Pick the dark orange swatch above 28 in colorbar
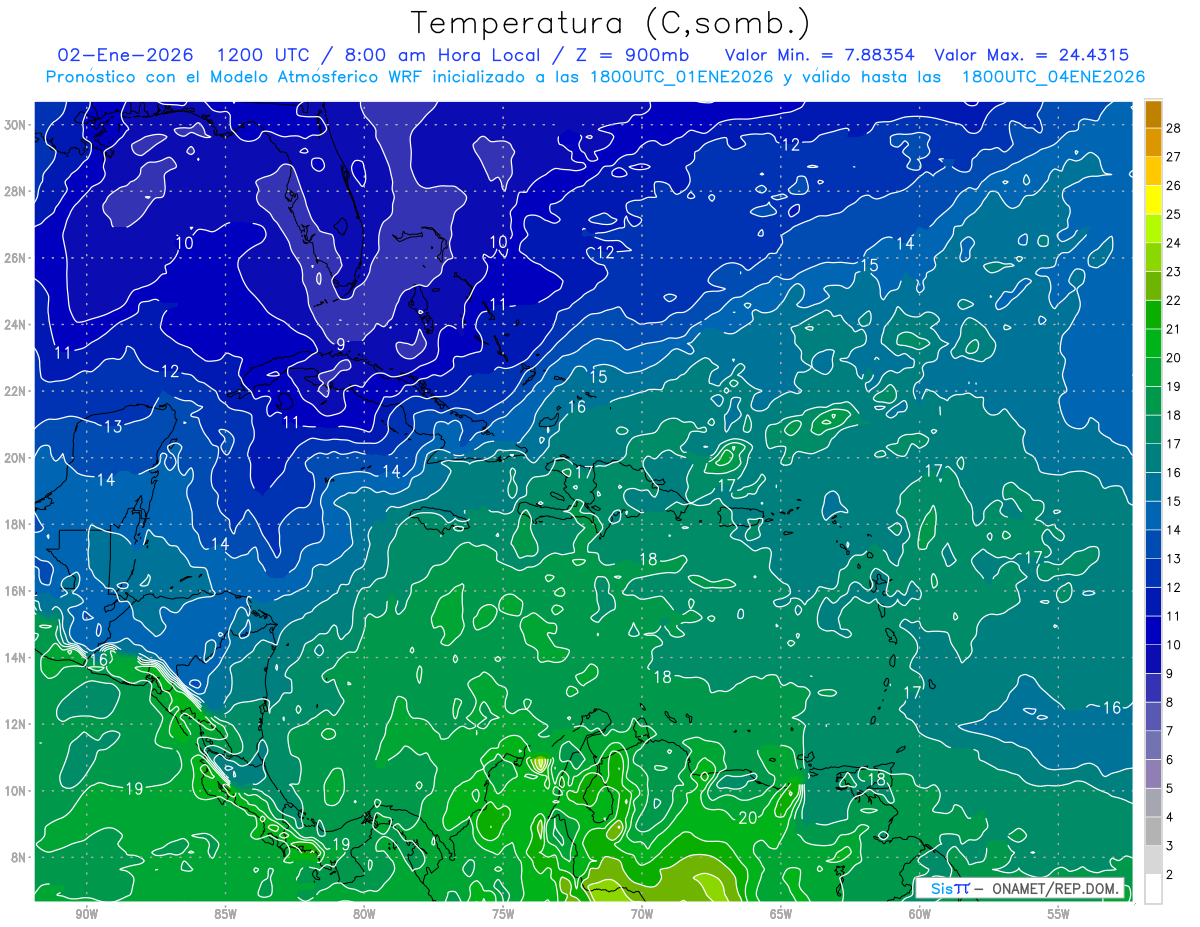 tap(1153, 114)
